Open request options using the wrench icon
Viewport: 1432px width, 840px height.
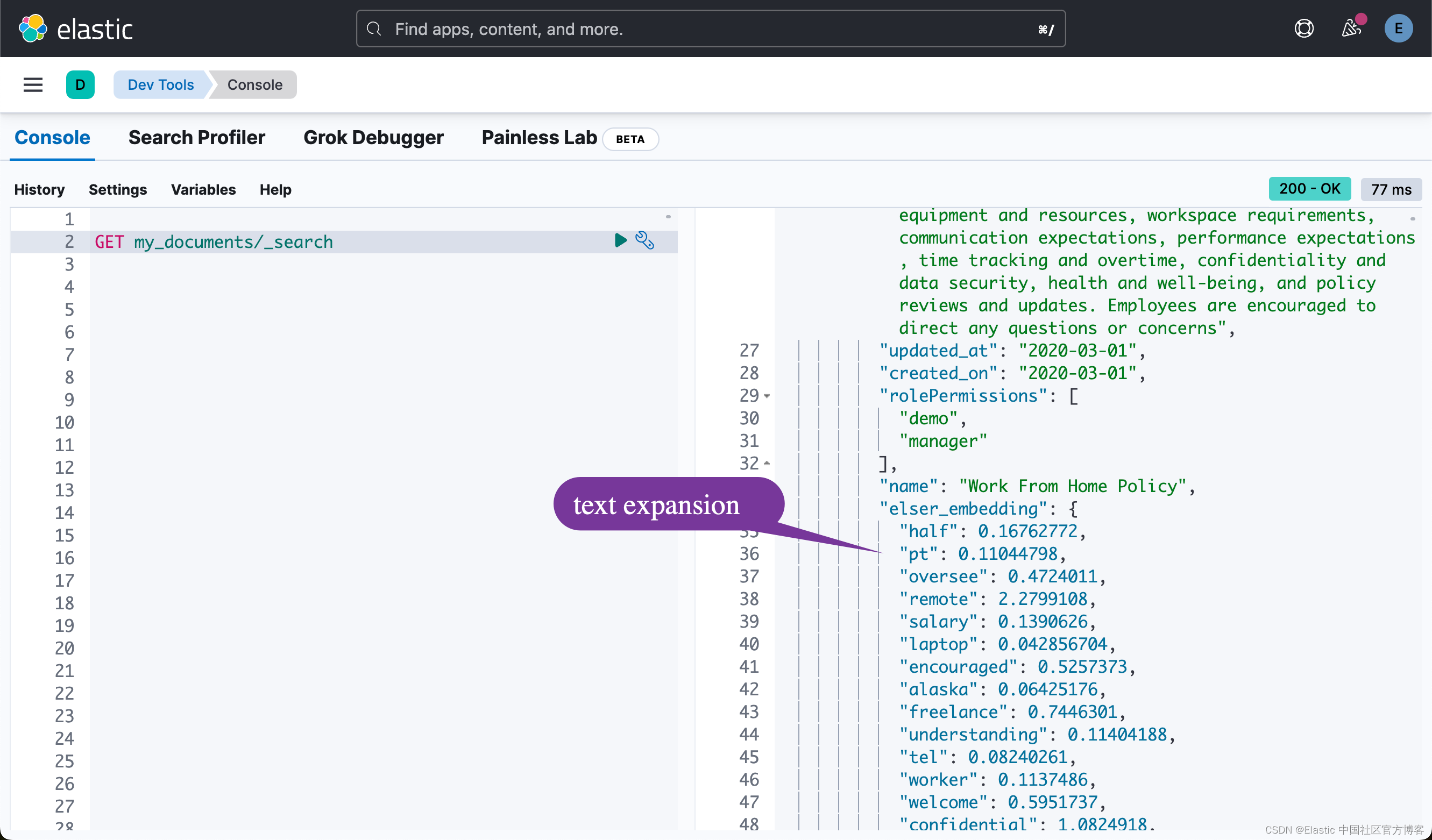pos(646,241)
